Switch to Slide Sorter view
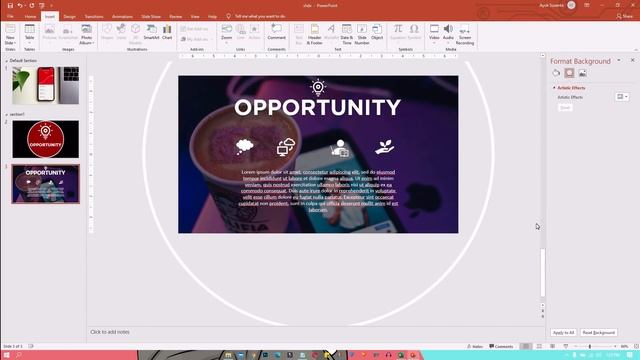640x360 pixels. (x=539, y=346)
